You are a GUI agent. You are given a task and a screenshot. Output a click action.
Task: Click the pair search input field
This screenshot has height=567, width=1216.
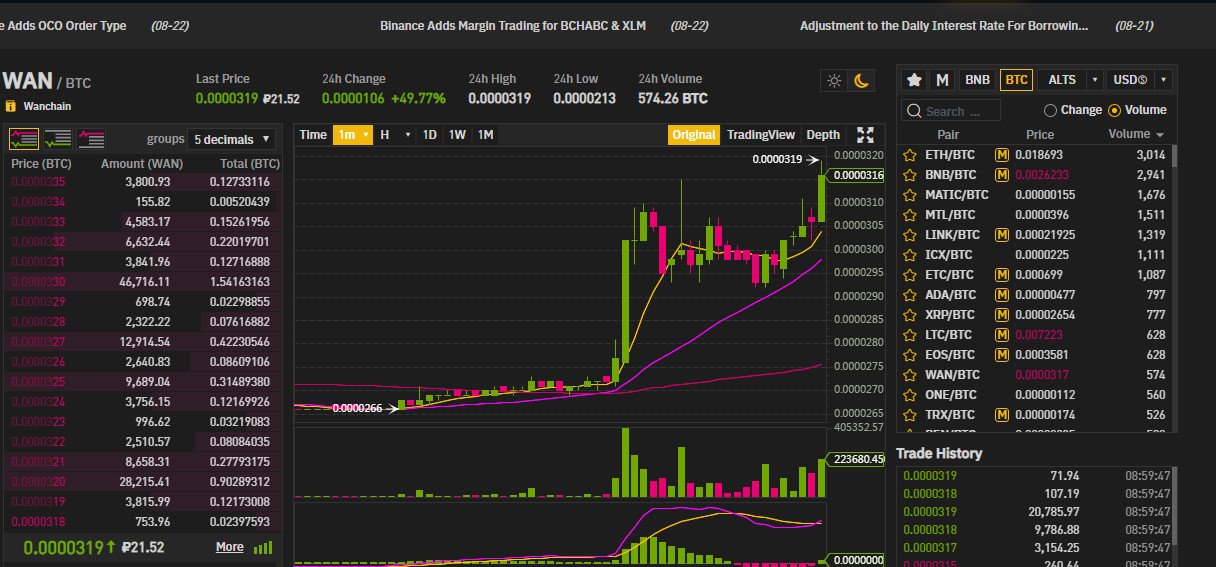[951, 111]
